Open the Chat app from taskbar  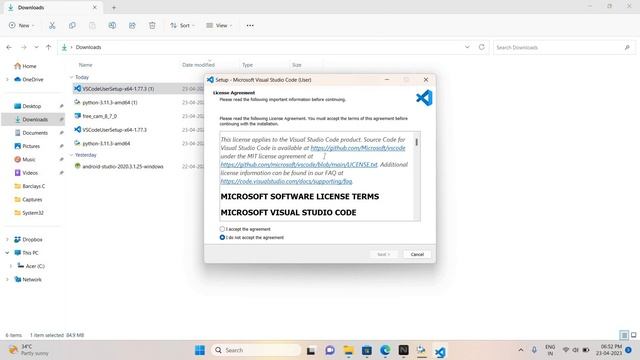tap(330, 350)
